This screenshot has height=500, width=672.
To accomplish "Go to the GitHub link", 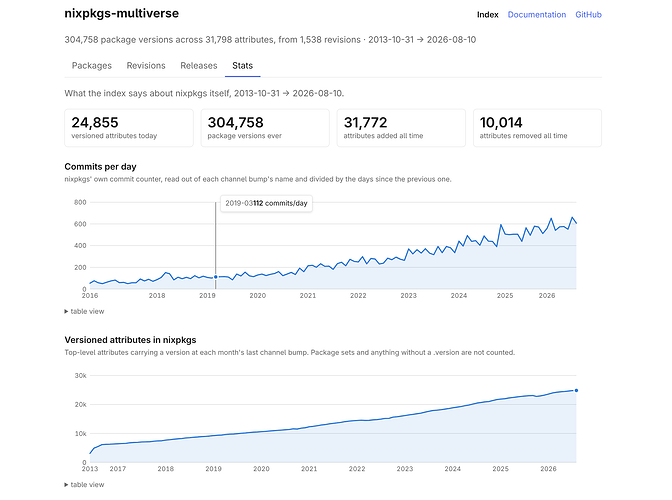I will tap(588, 15).
